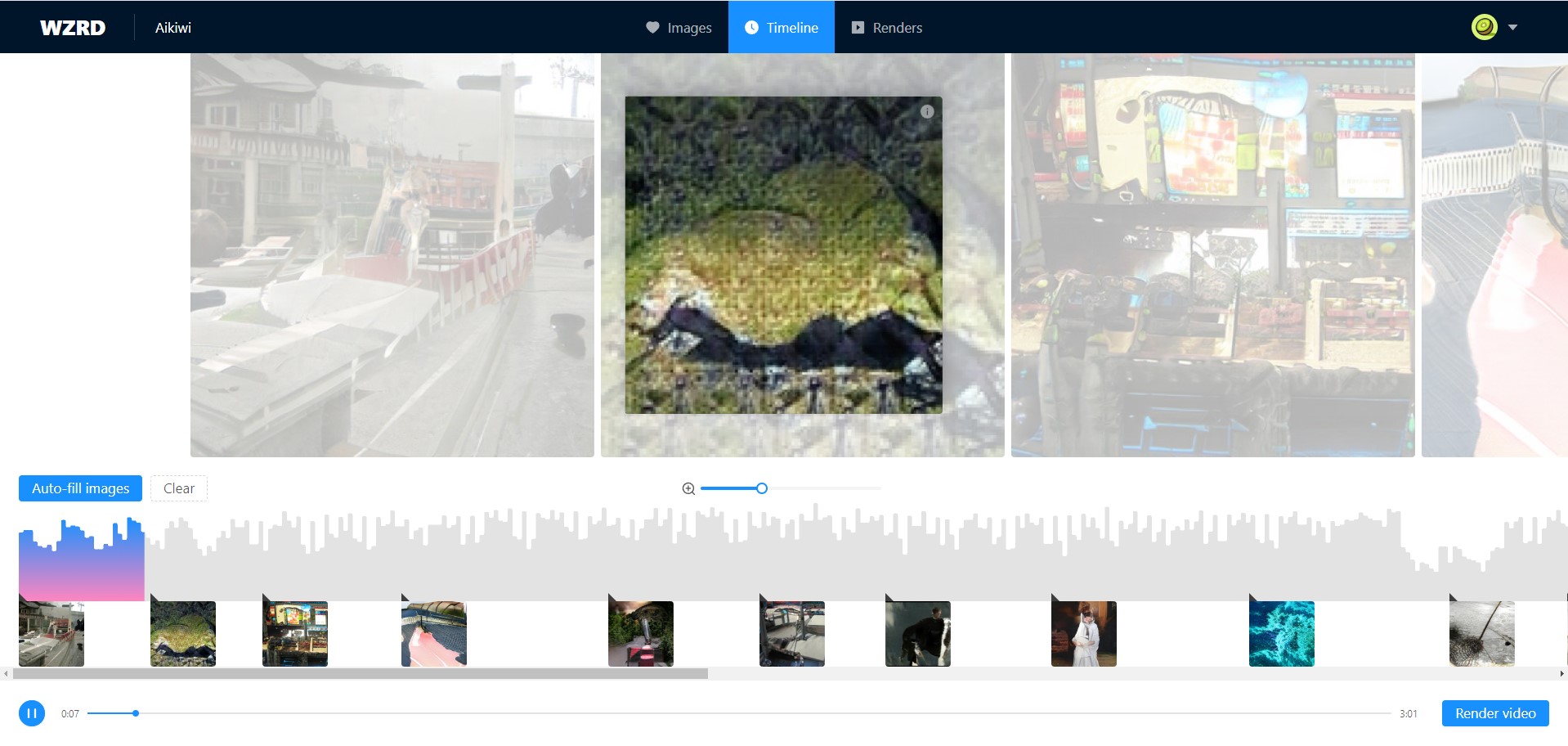The width and height of the screenshot is (1568, 746).
Task: Click the zoom magnifier icon
Action: point(688,488)
